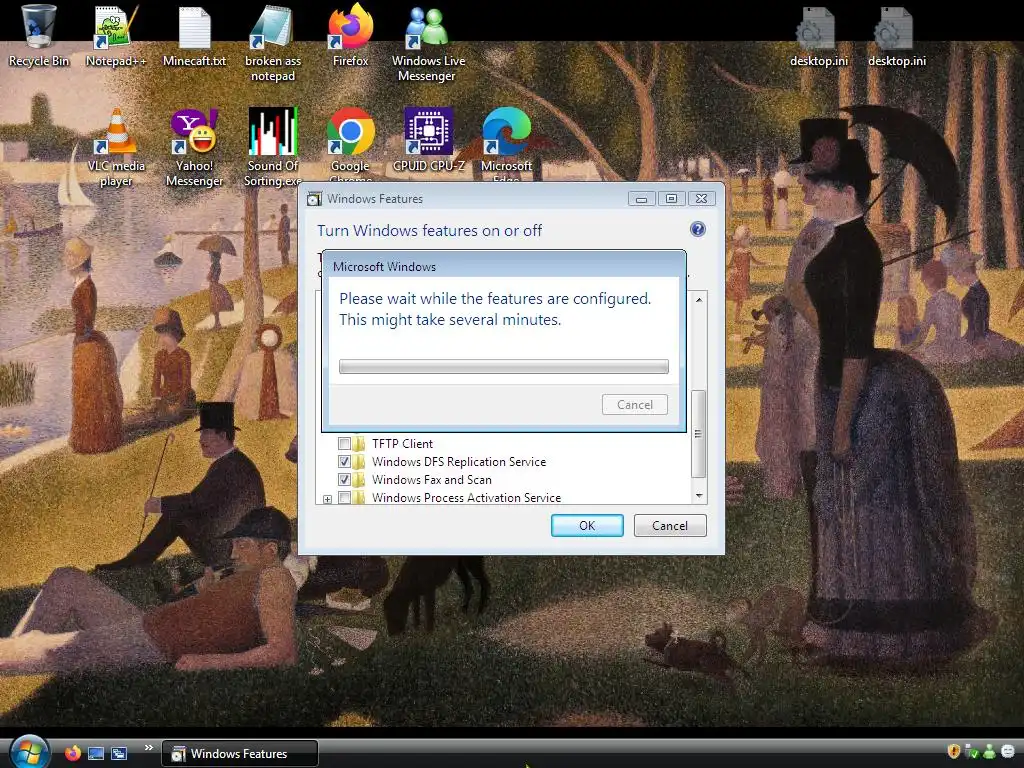The image size is (1024, 768).
Task: Toggle the TFTP Client checkbox
Action: click(344, 443)
